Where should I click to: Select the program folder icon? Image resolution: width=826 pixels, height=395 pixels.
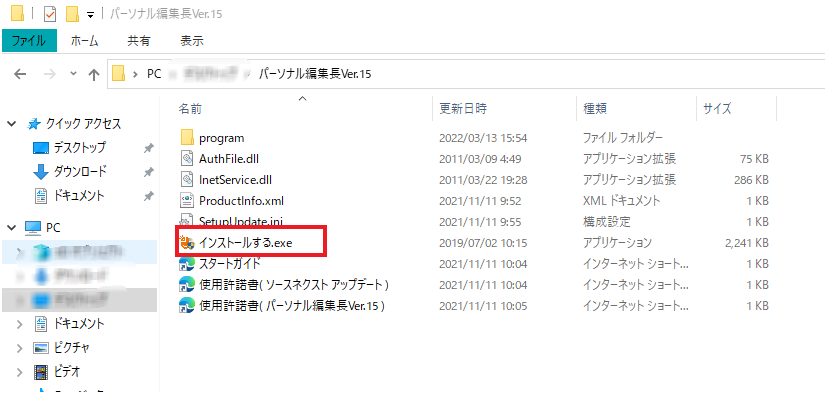[x=188, y=138]
